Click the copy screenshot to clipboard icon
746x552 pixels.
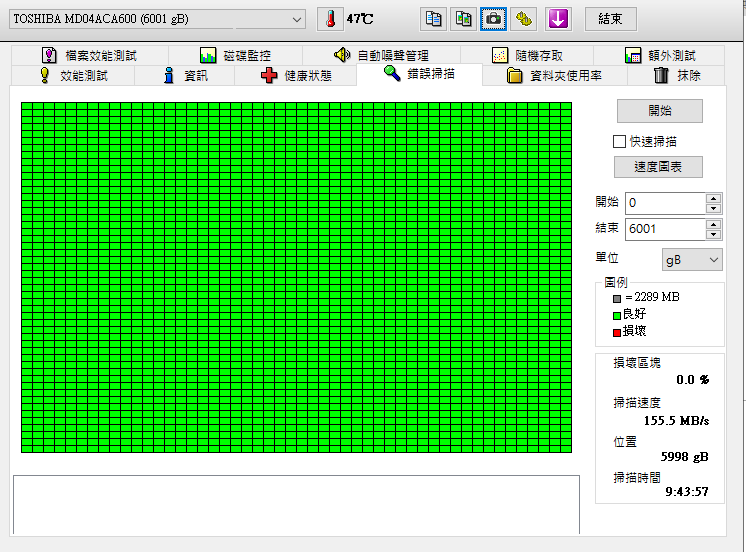pos(462,19)
